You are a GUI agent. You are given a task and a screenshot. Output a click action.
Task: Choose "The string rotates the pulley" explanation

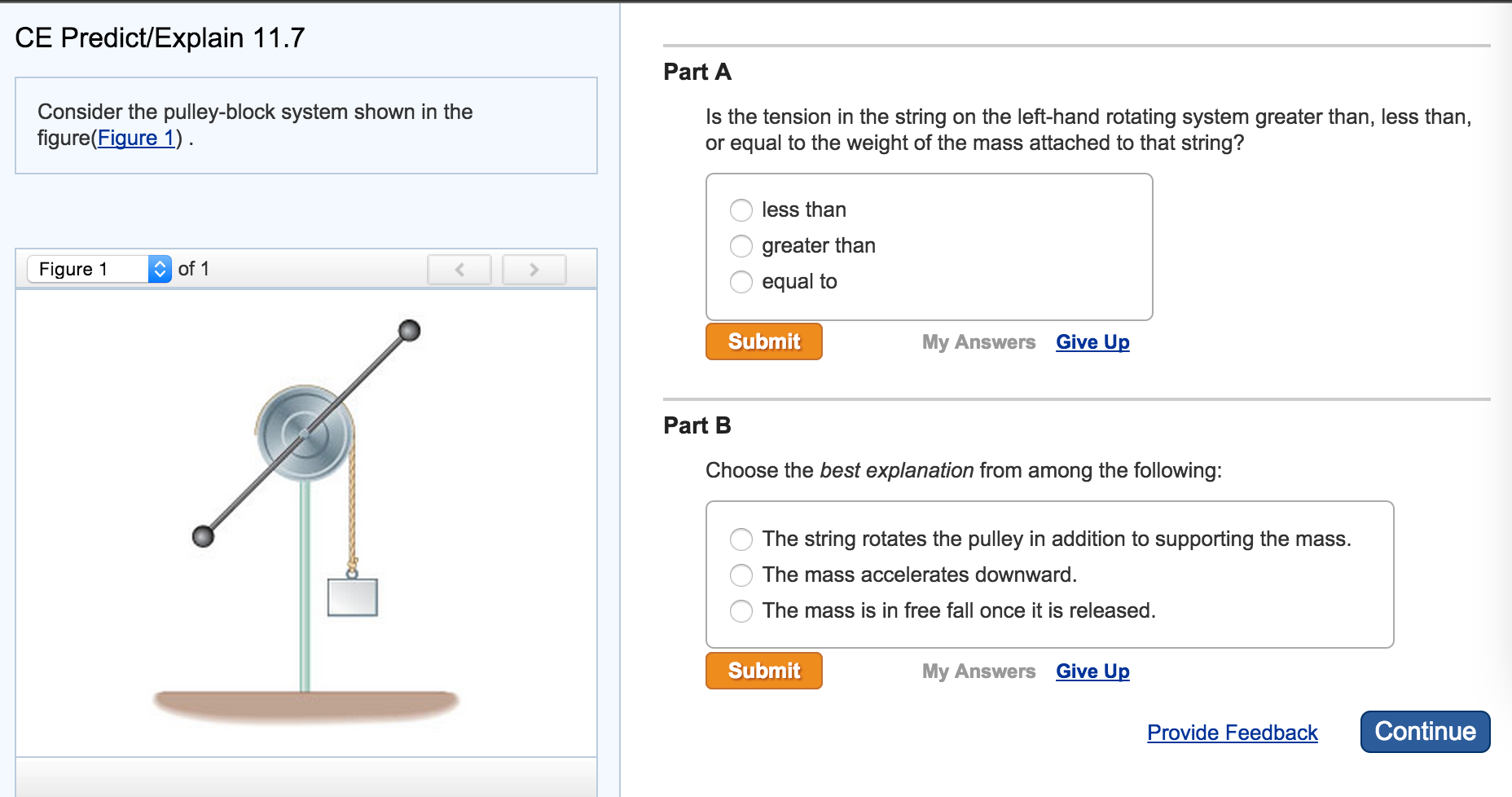[x=741, y=539]
